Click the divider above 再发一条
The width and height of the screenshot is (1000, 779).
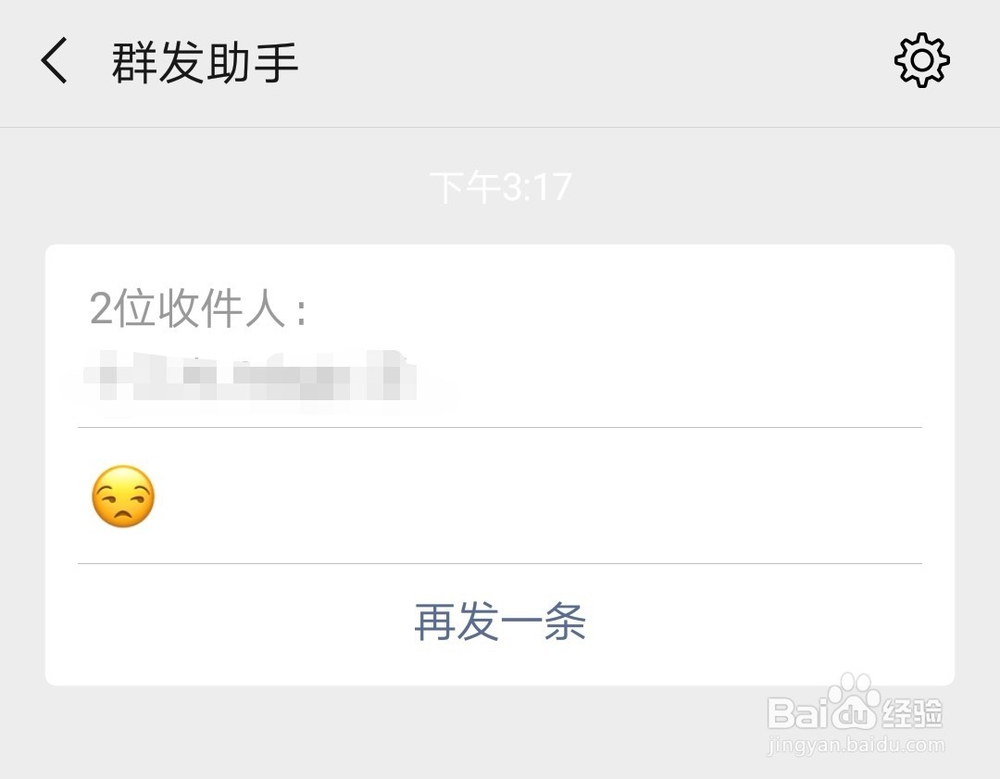coord(500,563)
